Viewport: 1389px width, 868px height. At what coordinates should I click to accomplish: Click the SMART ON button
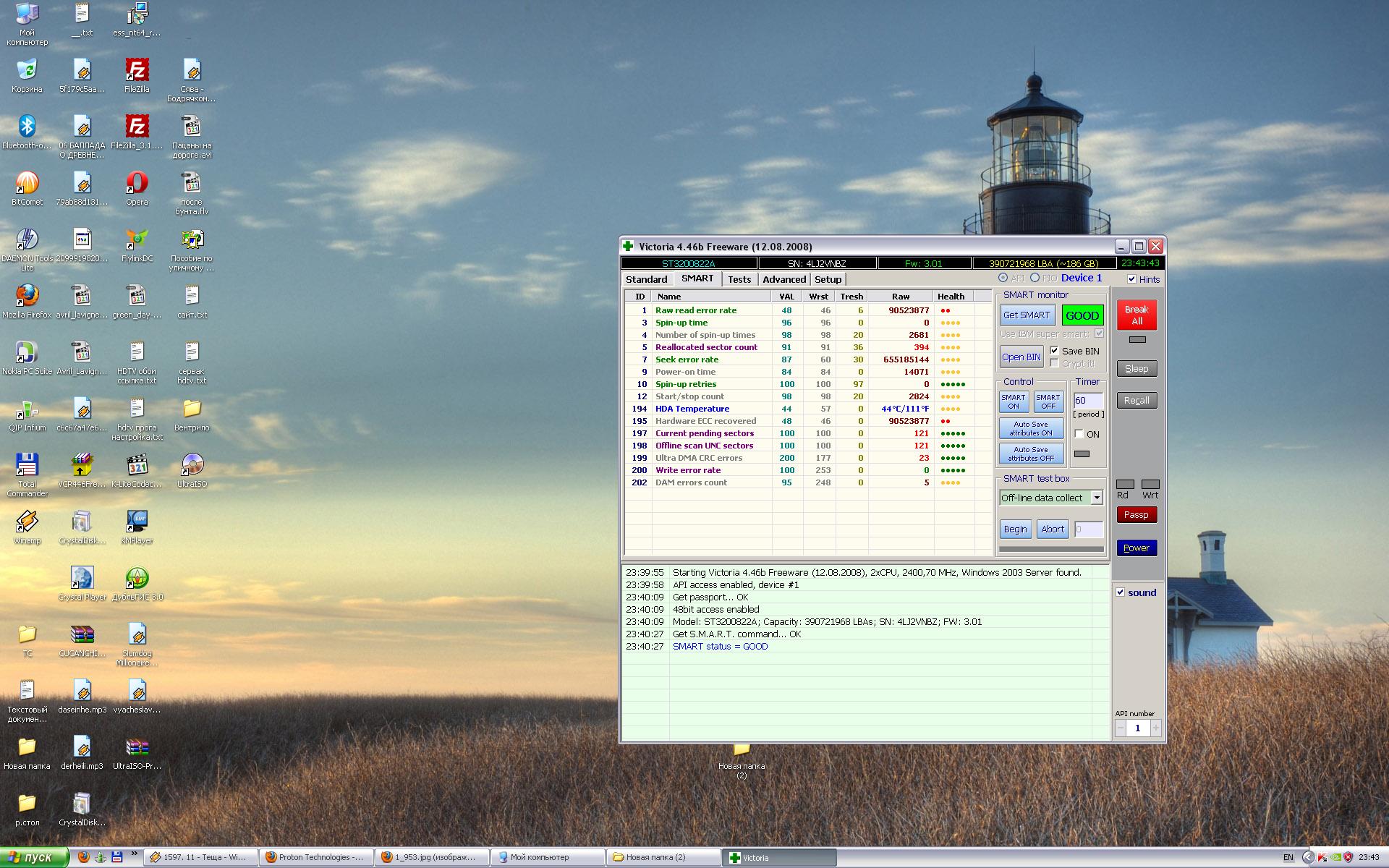1014,401
